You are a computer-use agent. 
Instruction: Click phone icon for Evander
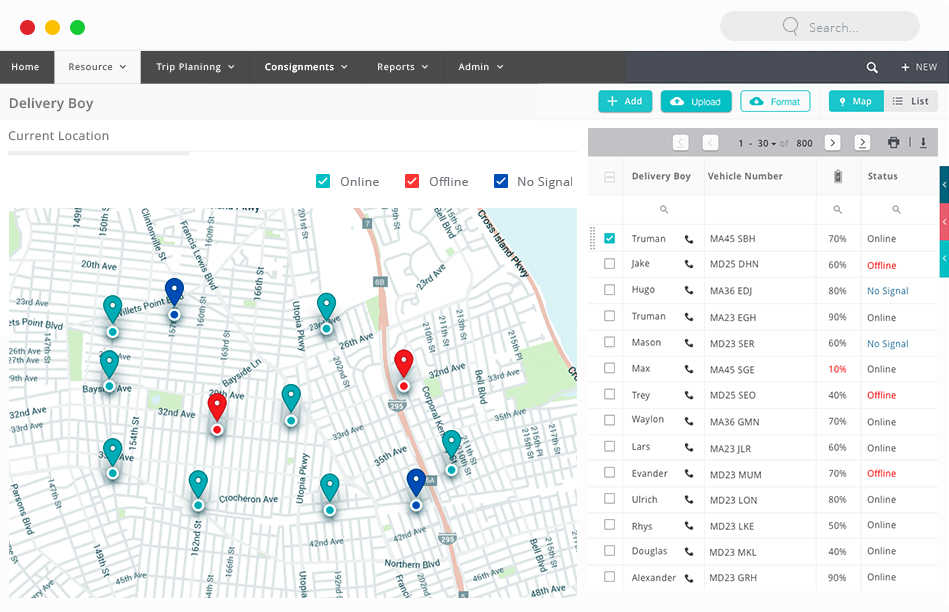point(689,474)
